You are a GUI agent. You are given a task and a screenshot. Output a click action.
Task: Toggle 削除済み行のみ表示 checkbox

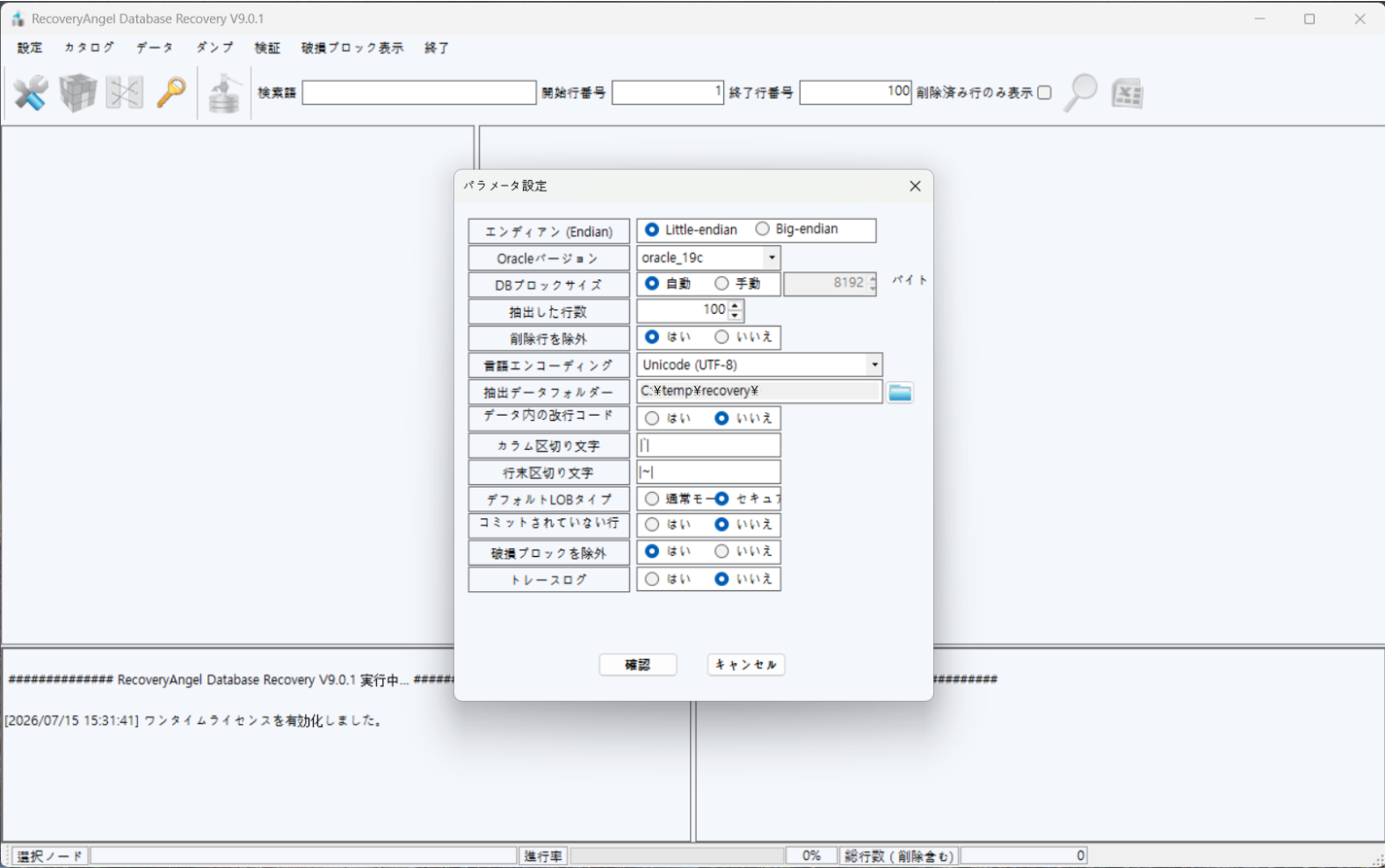tap(1044, 93)
